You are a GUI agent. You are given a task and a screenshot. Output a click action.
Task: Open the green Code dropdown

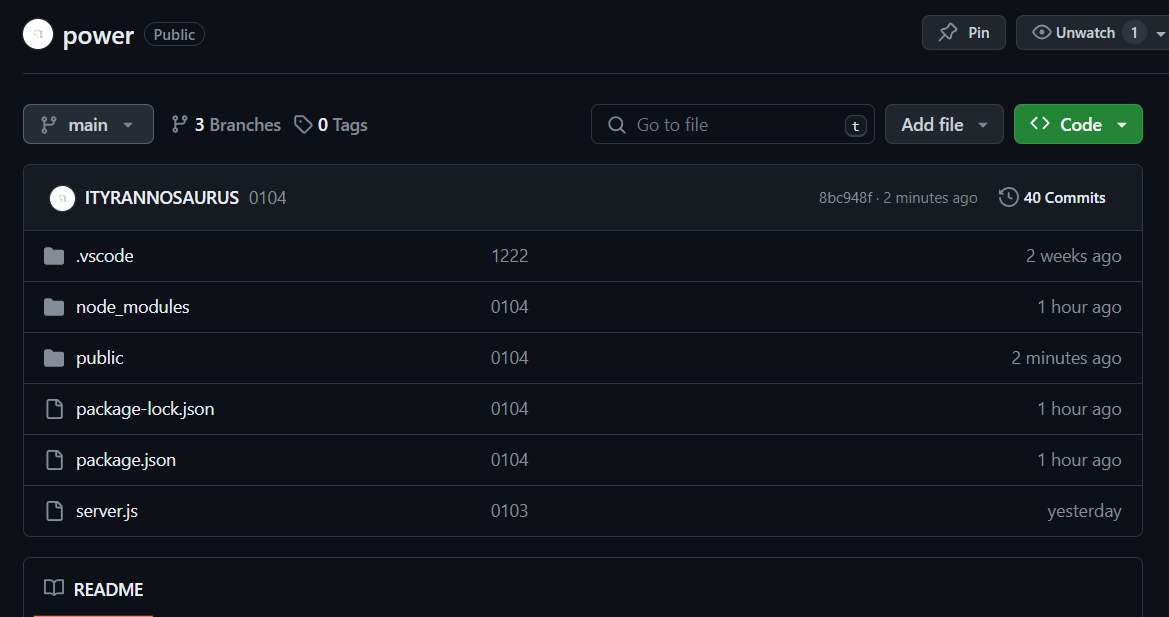1078,124
